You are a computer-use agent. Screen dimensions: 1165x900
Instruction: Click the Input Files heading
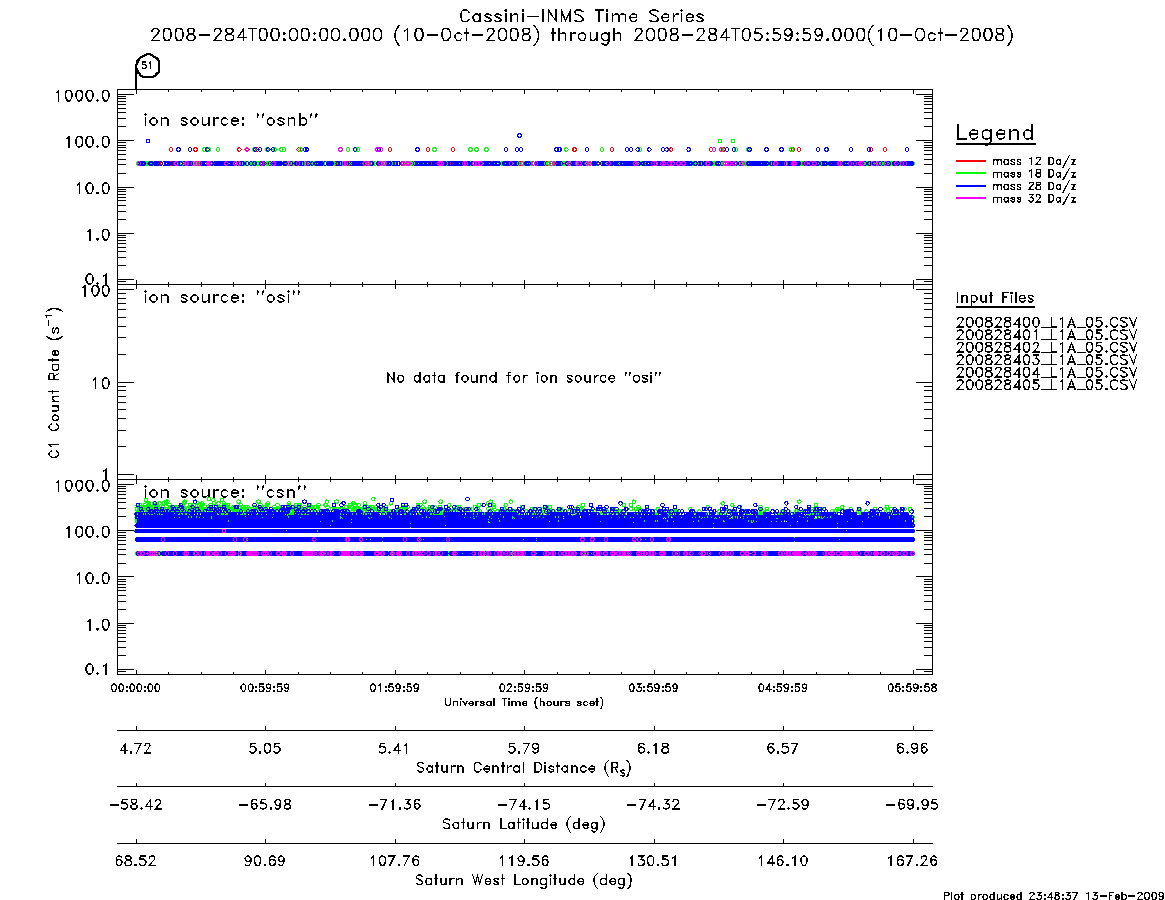[995, 298]
